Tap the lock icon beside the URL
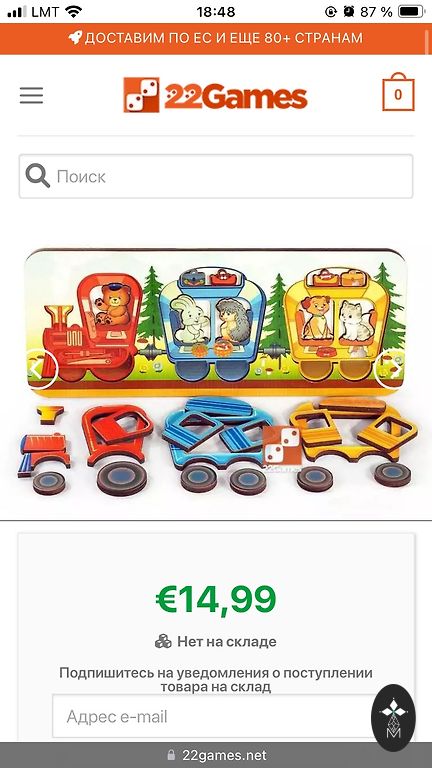 [x=171, y=755]
